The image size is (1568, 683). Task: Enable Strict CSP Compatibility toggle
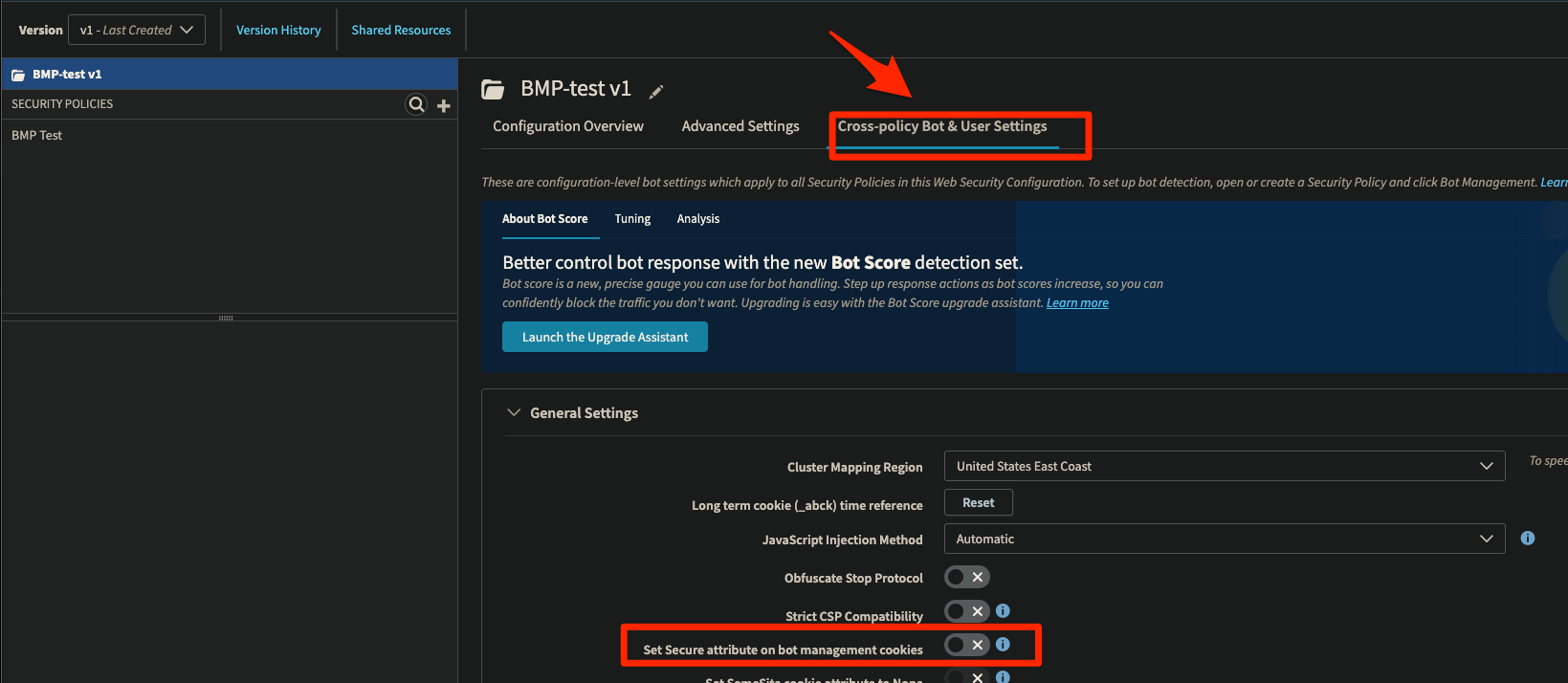tap(966, 611)
